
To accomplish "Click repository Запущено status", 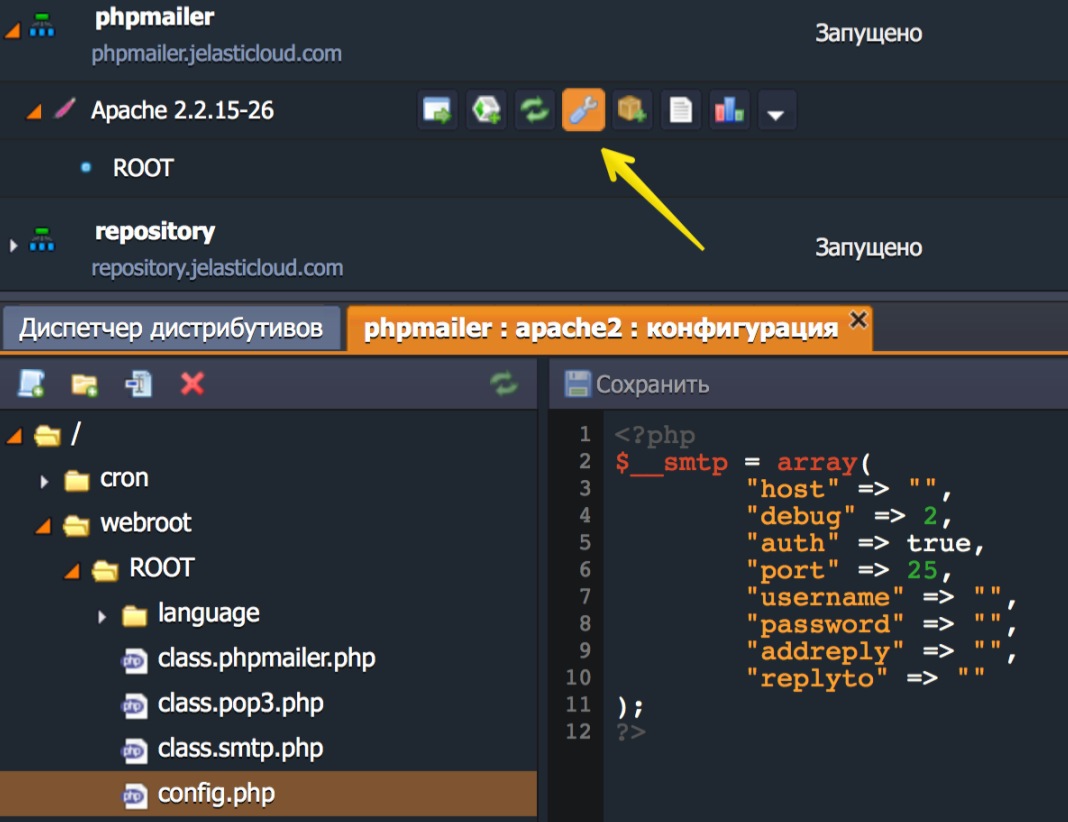I will click(x=868, y=248).
